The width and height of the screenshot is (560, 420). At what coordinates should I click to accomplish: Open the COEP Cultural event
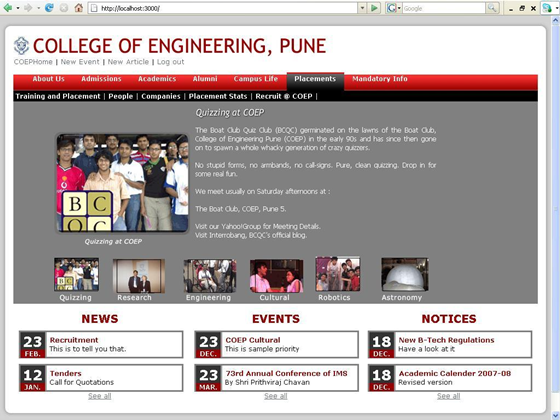pos(252,340)
